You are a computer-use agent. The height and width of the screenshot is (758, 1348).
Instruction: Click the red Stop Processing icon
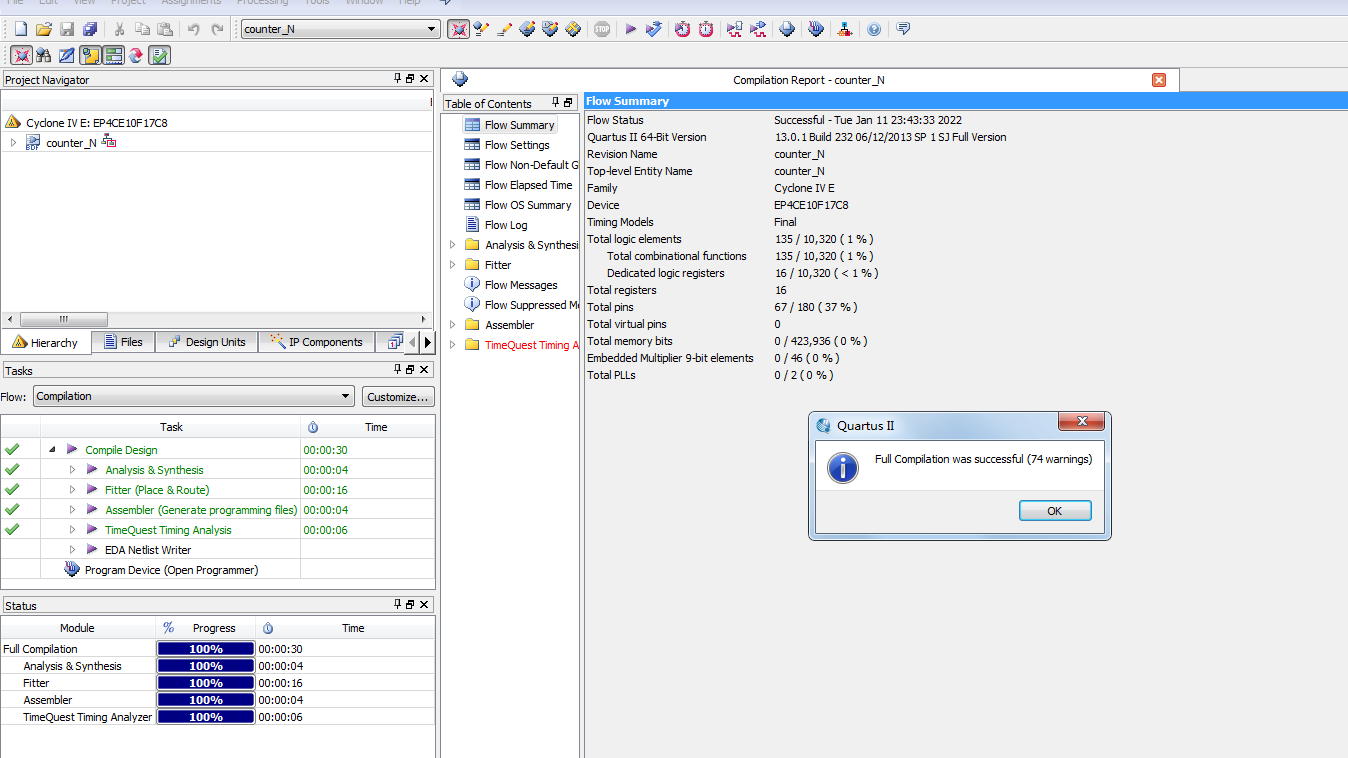(601, 29)
